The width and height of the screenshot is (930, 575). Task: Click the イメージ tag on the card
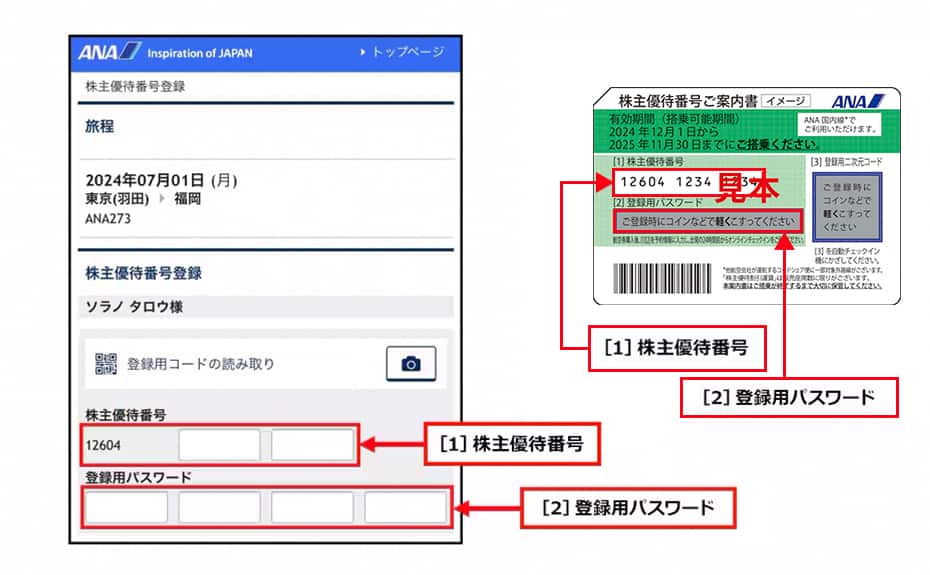[786, 101]
